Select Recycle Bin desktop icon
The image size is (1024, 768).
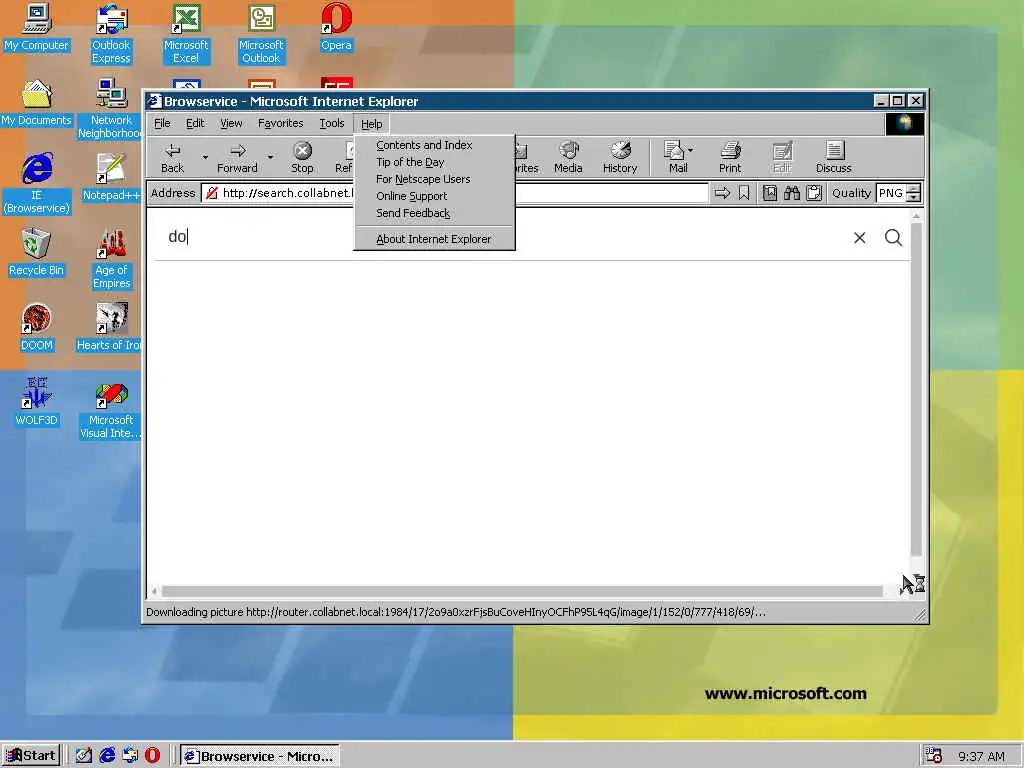[37, 253]
